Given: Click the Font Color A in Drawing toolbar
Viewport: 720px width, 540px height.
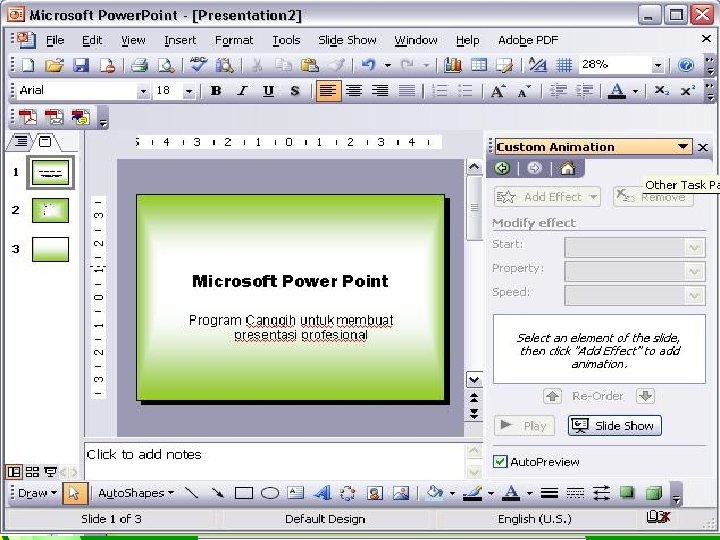Looking at the screenshot, I should point(511,493).
